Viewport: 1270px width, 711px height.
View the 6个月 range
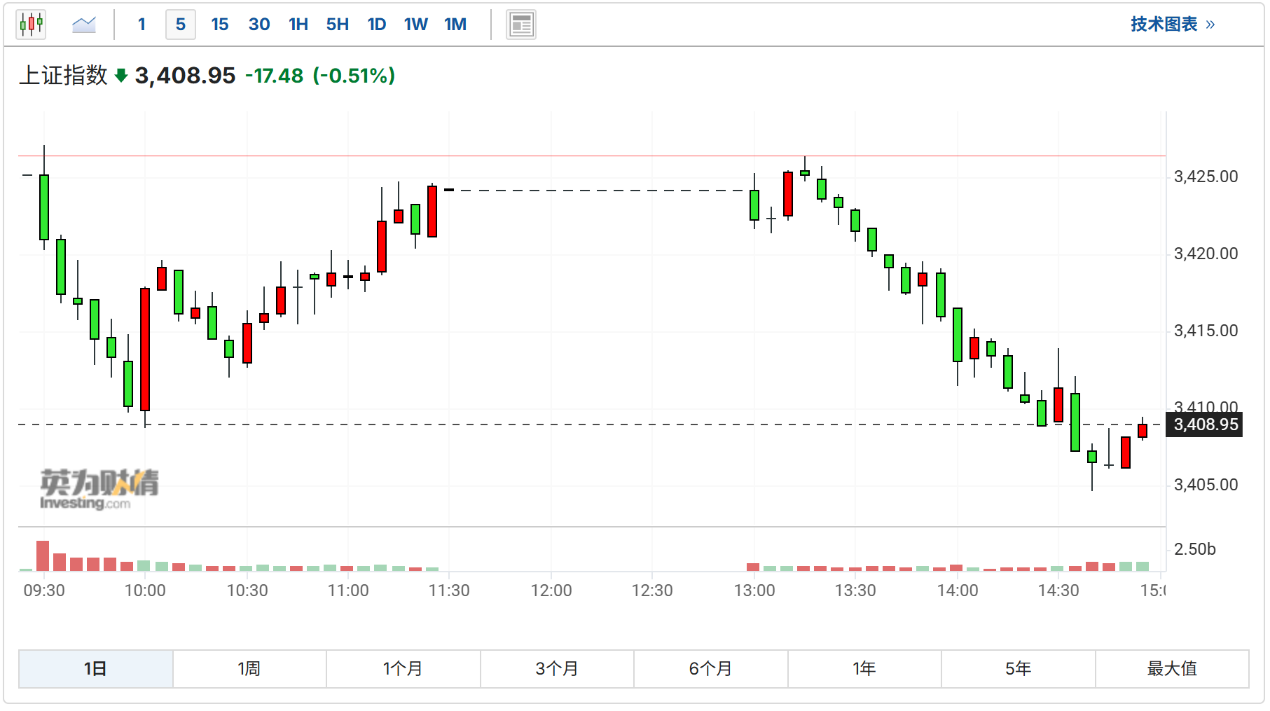click(x=711, y=669)
